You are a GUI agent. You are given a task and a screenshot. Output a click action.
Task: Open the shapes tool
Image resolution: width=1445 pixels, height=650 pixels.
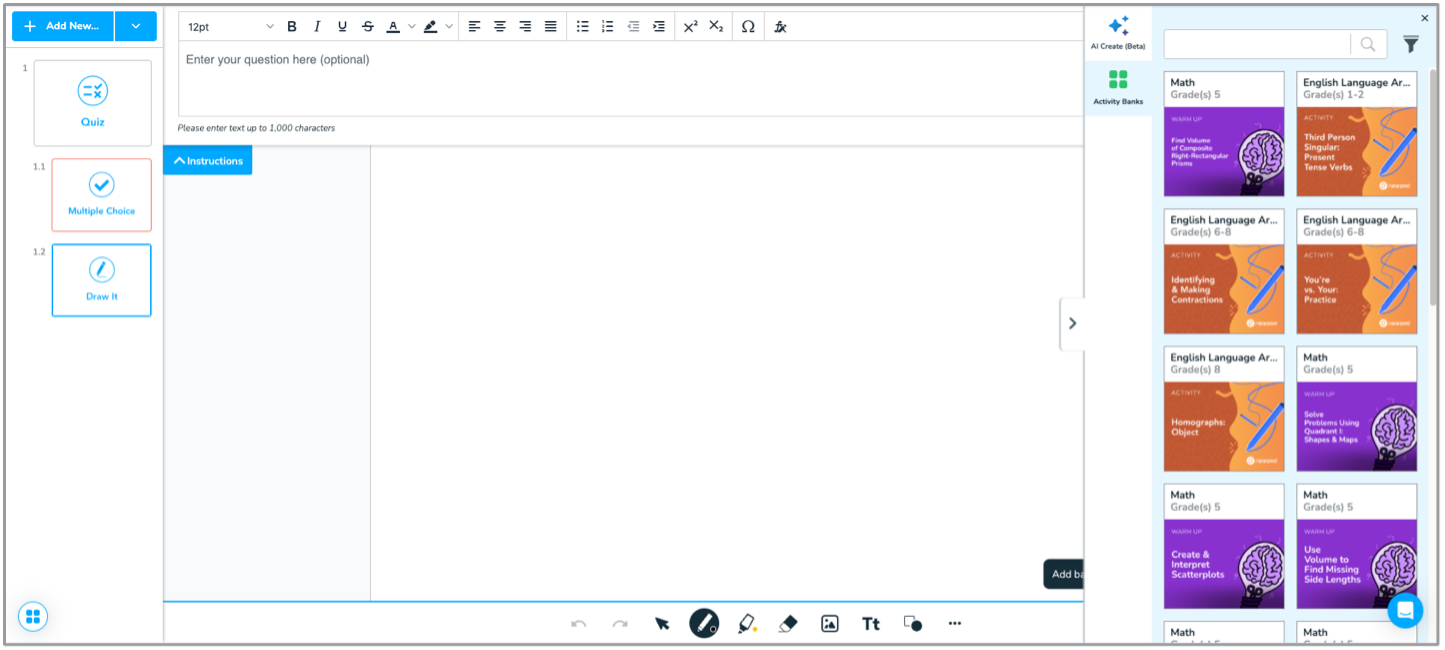point(912,624)
